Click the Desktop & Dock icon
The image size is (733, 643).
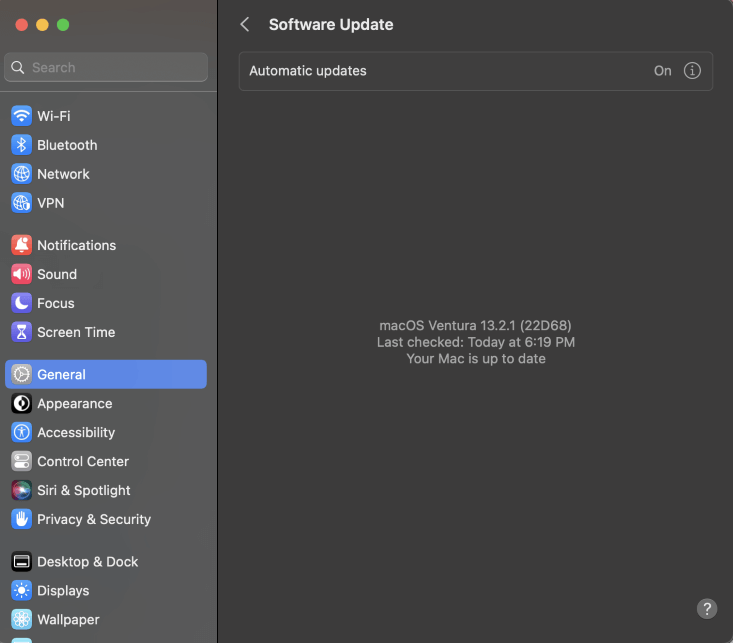click(x=21, y=562)
